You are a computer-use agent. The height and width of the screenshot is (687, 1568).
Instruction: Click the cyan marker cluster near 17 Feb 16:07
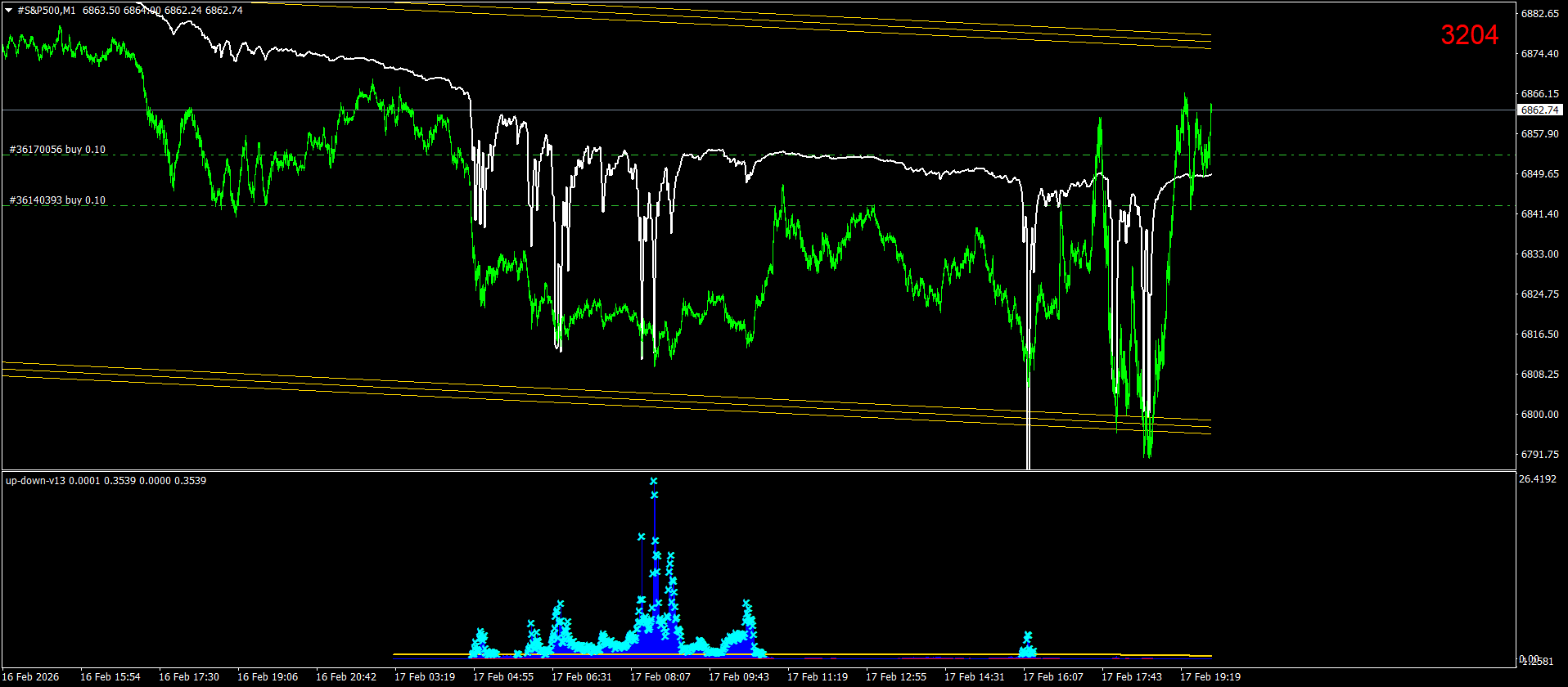[x=1028, y=644]
